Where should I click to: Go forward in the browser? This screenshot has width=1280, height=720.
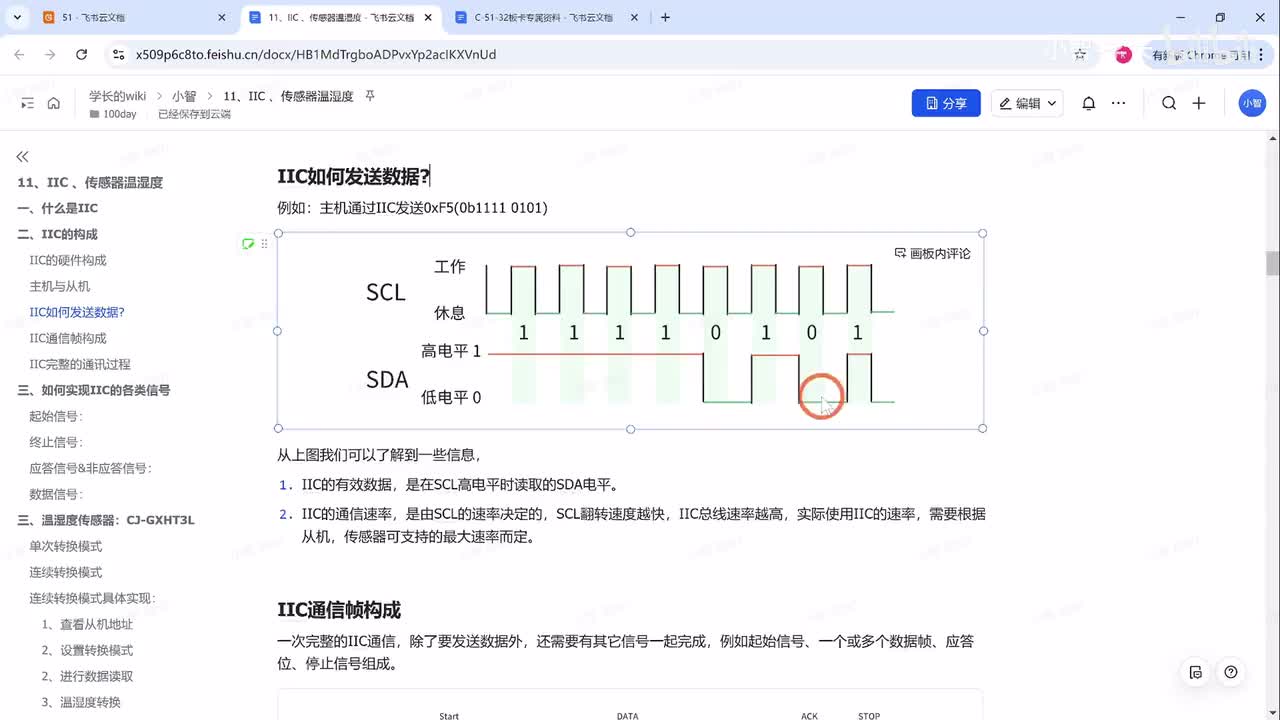point(51,54)
